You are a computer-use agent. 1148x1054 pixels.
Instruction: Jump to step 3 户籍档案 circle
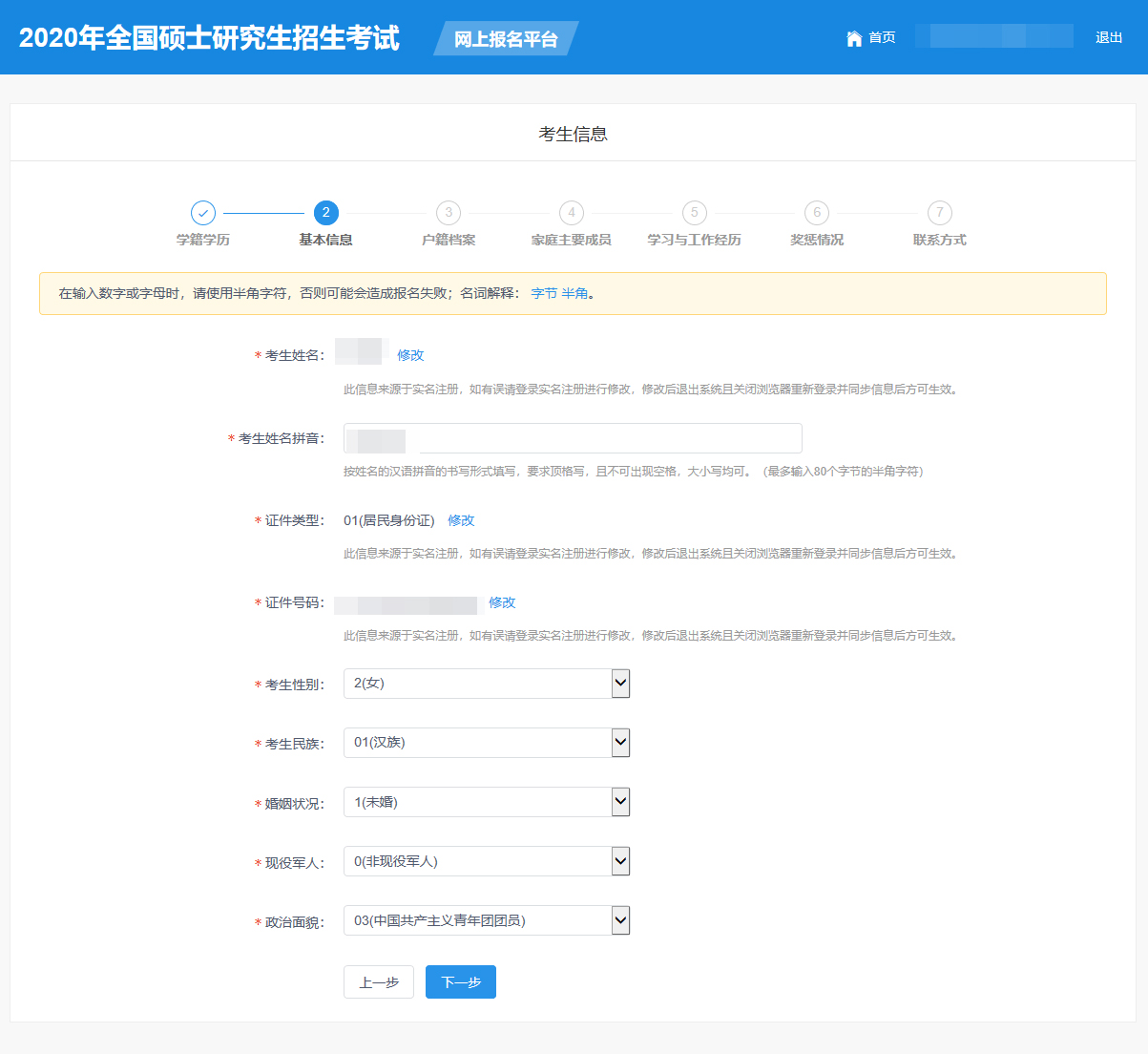tap(449, 213)
